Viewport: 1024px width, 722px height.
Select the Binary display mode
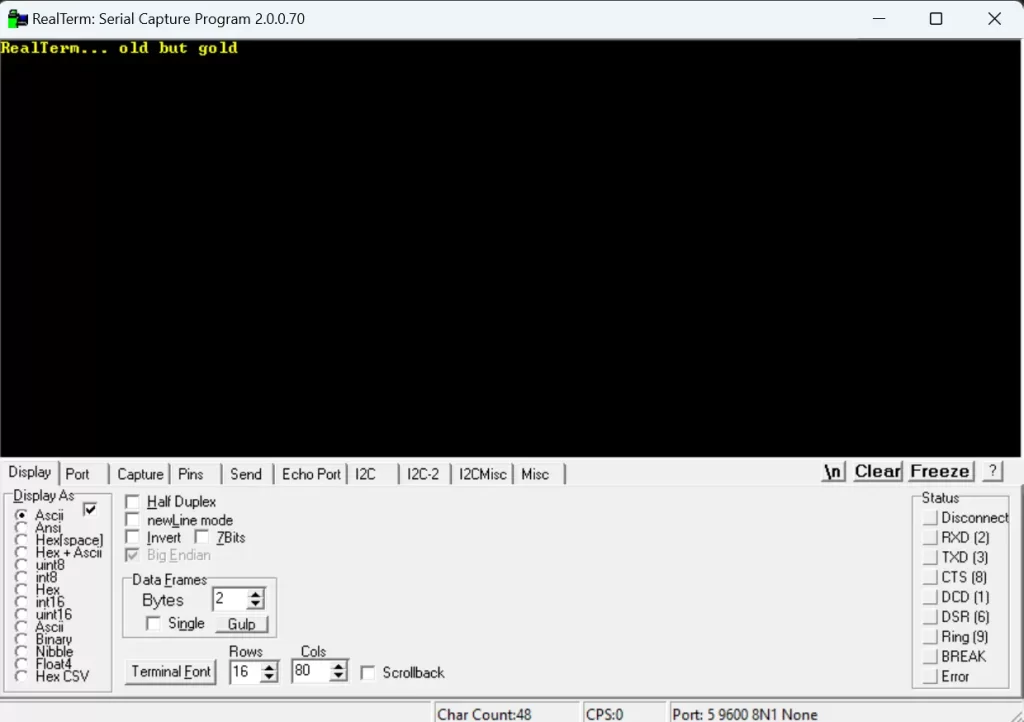[22, 639]
